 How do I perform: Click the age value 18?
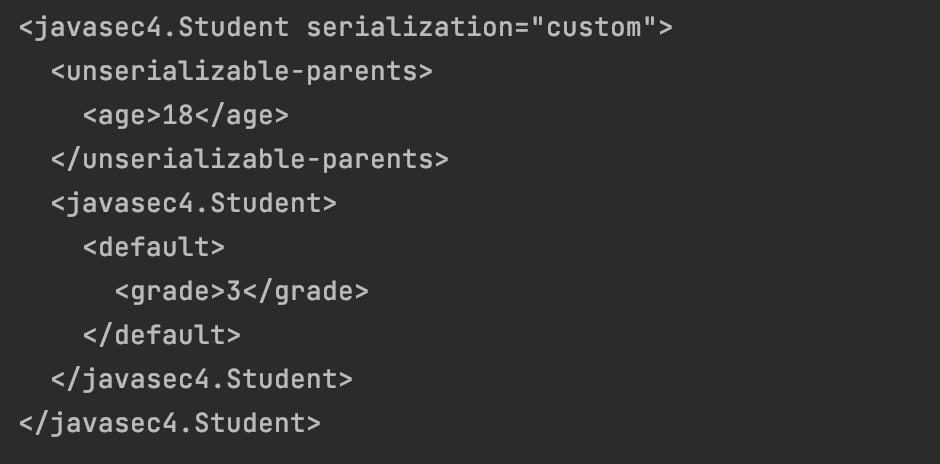pyautogui.click(x=177, y=116)
